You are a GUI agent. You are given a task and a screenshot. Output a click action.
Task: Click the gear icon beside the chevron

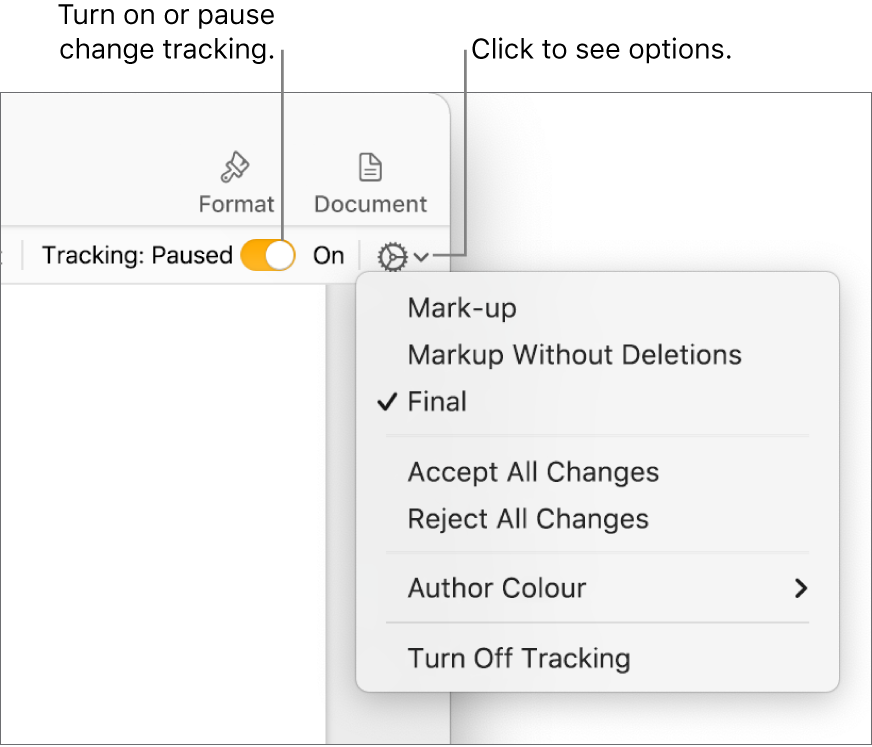[393, 255]
